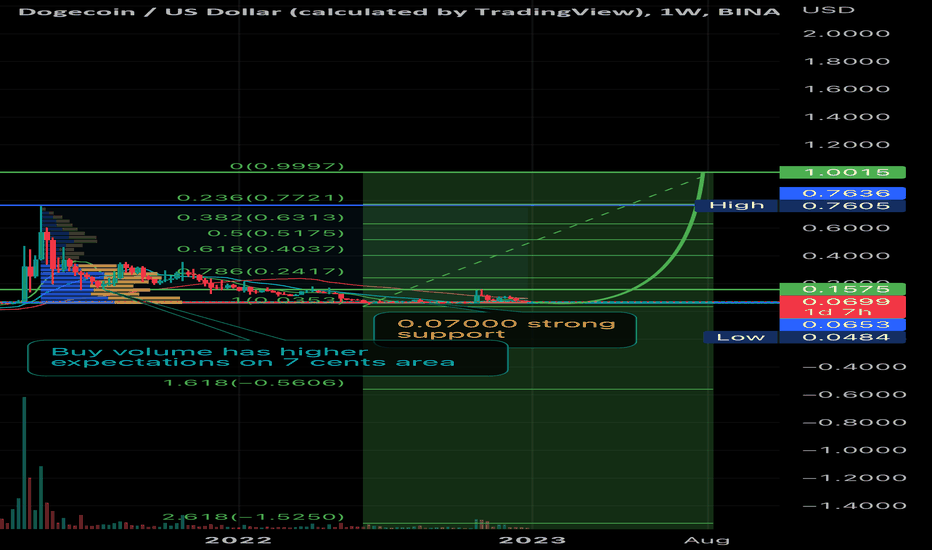Select the green projected price curve
Screen dimensions: 932x550
coord(675,257)
